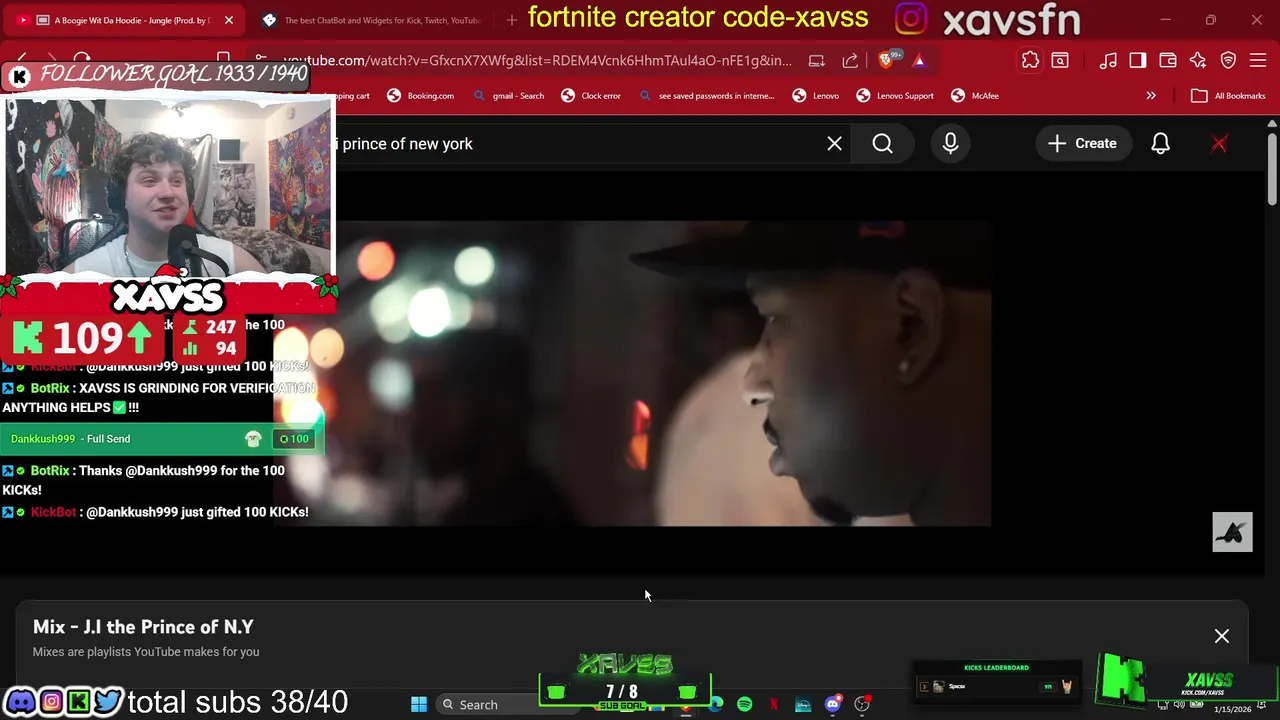The image size is (1280, 720).
Task: Open Spotify from the taskbar
Action: pyautogui.click(x=744, y=705)
